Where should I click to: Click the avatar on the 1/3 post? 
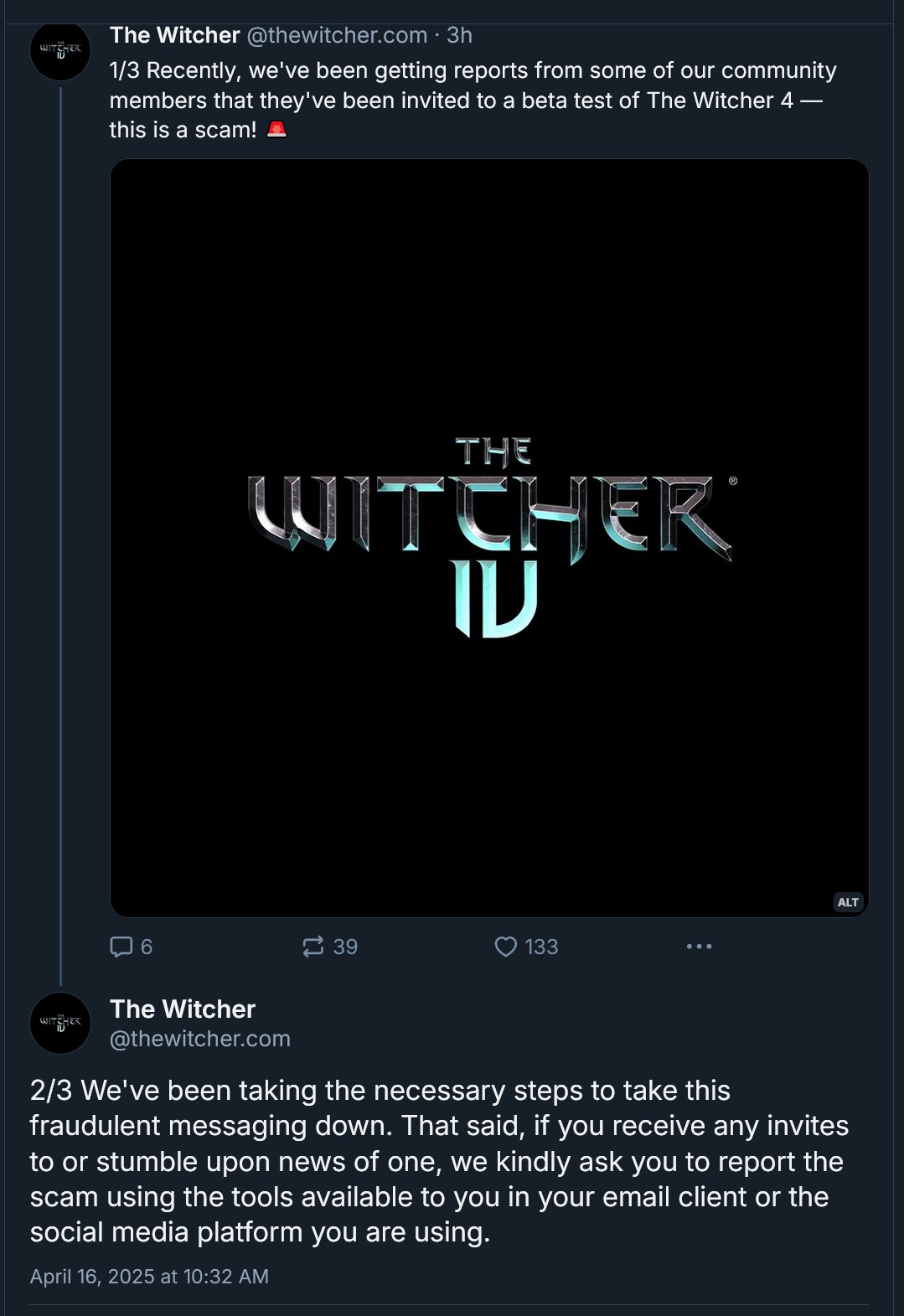(x=60, y=50)
